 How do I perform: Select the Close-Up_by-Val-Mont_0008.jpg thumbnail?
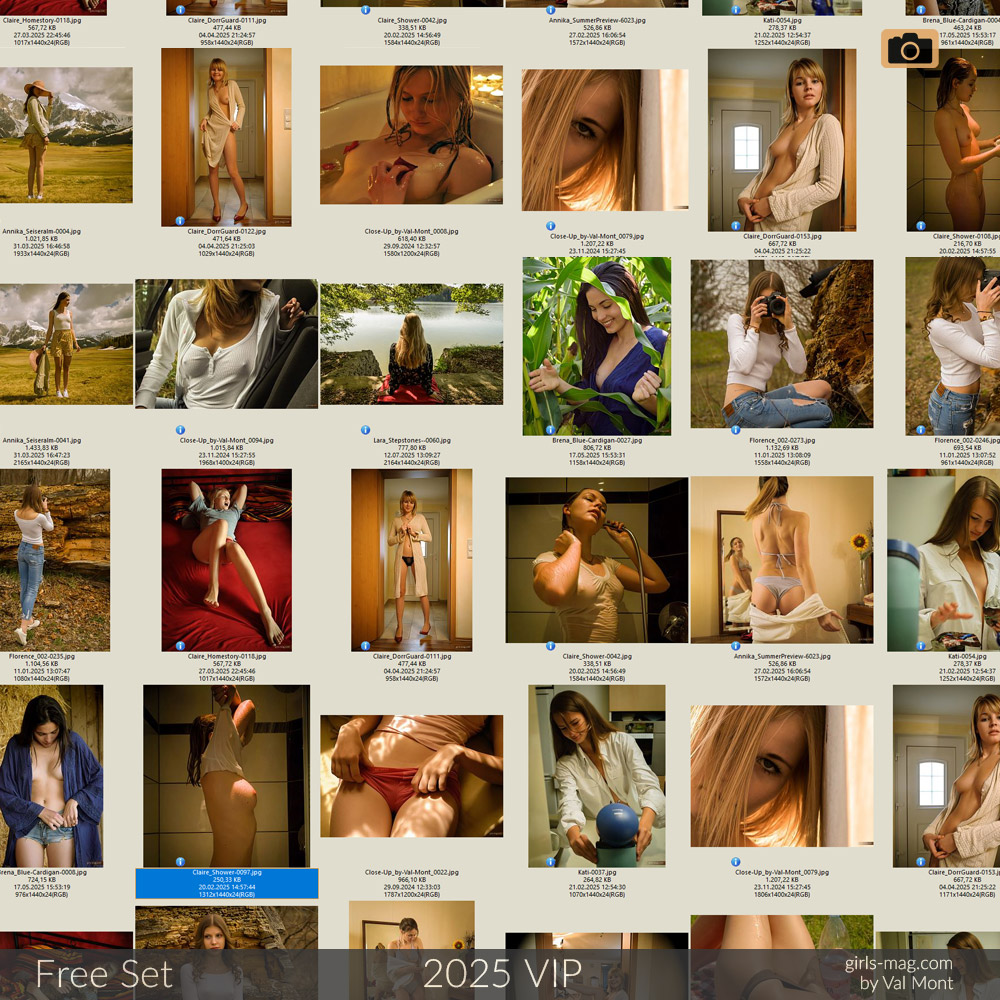411,135
